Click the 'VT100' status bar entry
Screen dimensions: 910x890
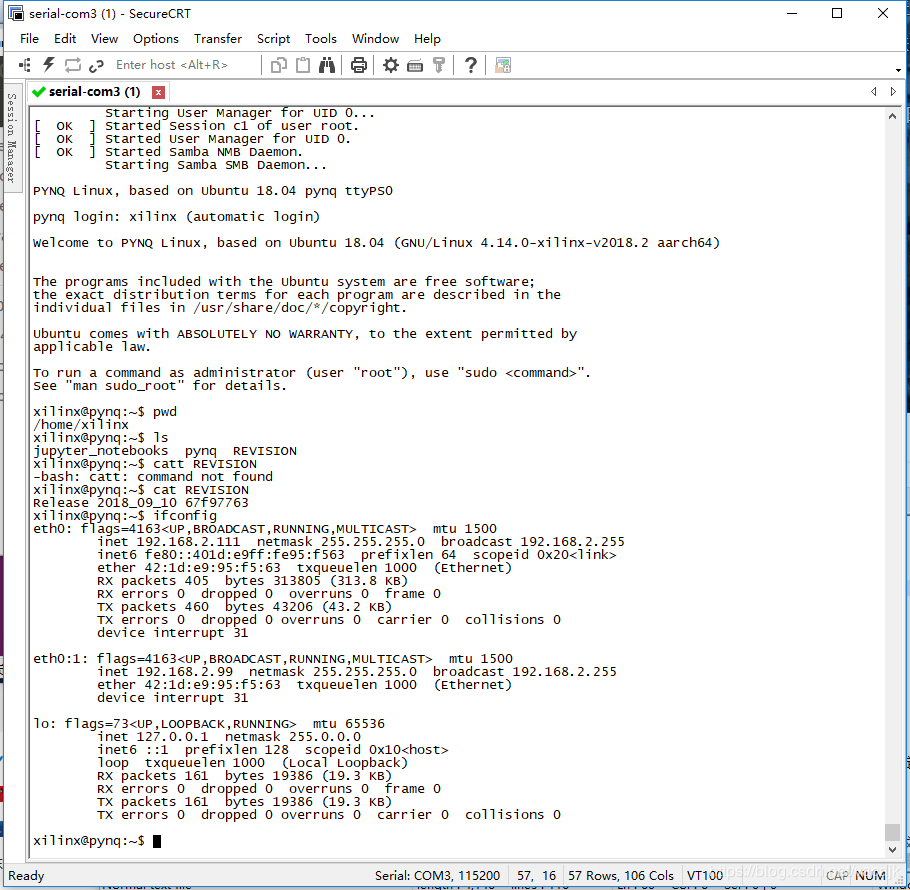click(x=705, y=875)
